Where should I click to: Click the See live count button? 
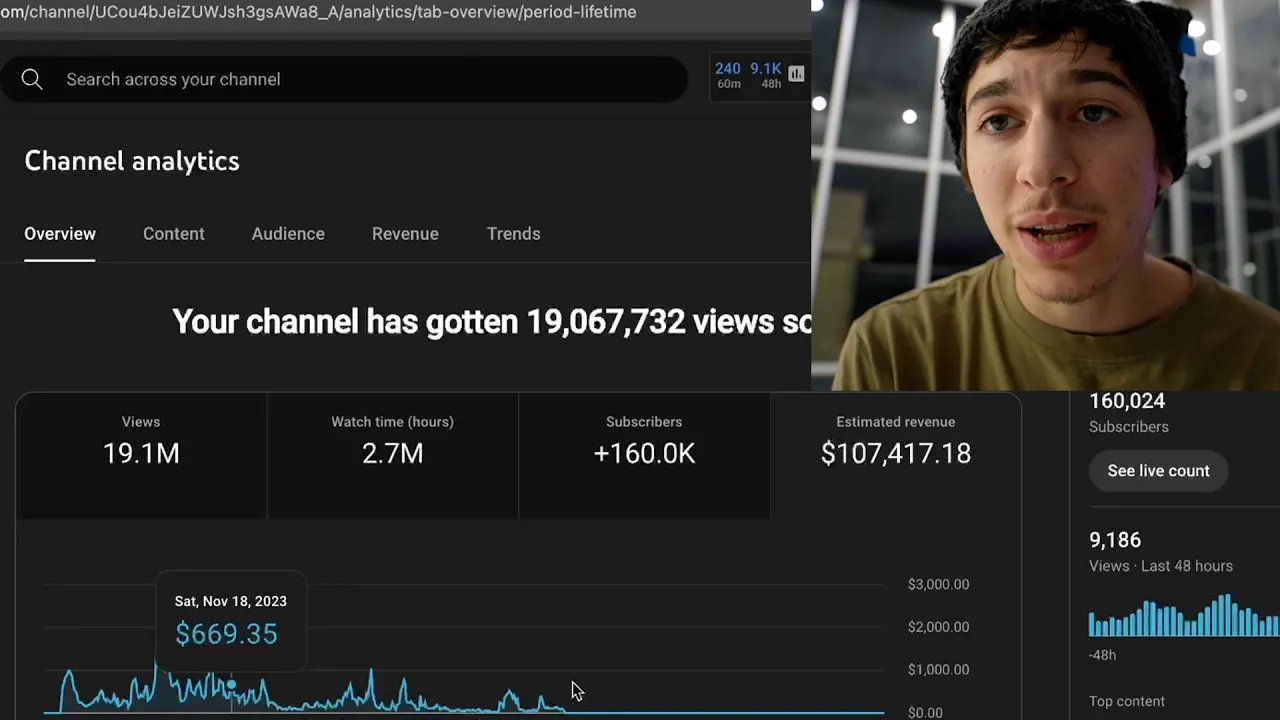[x=1158, y=471]
